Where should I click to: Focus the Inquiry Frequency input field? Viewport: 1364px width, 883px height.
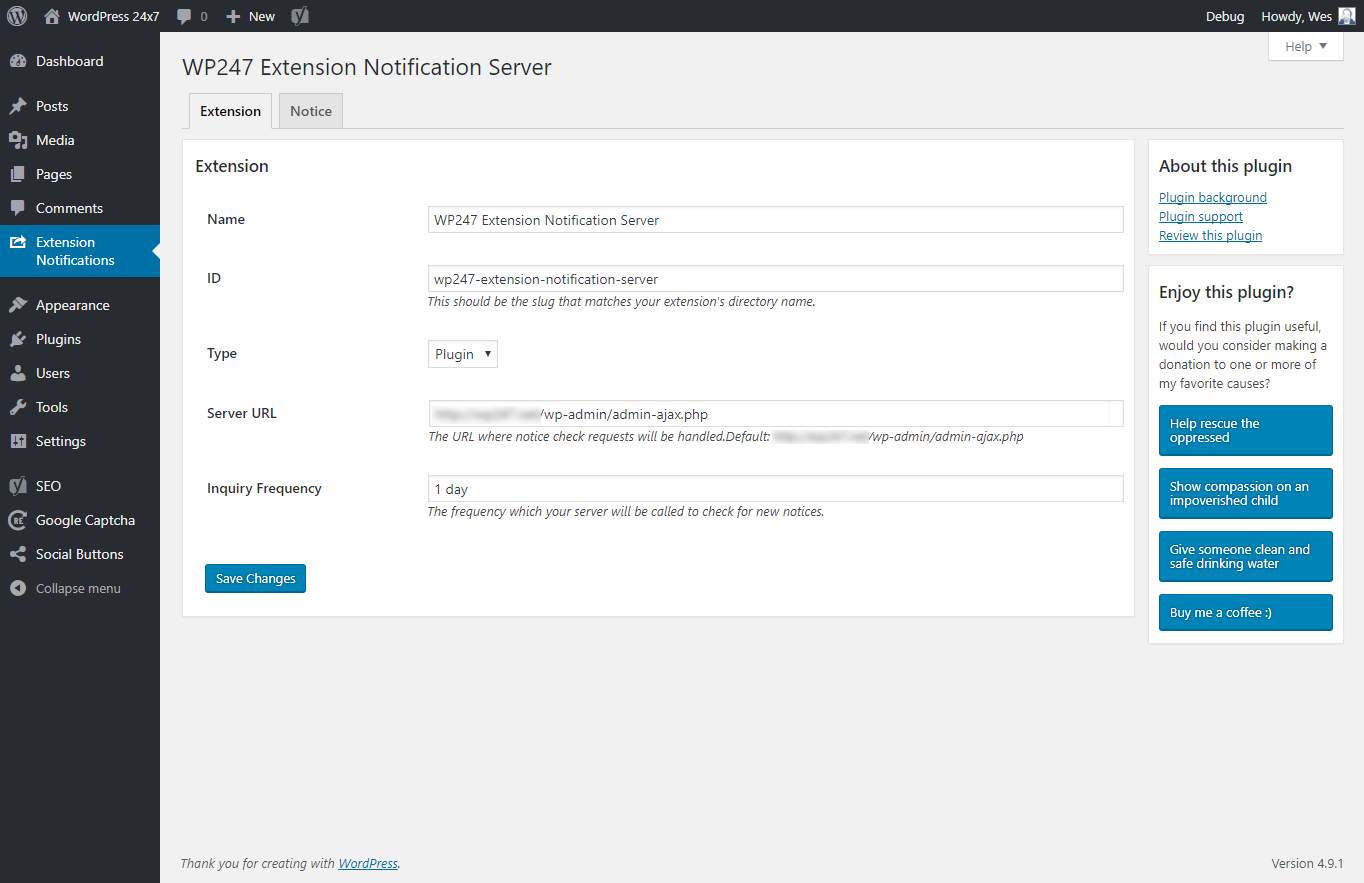point(775,489)
